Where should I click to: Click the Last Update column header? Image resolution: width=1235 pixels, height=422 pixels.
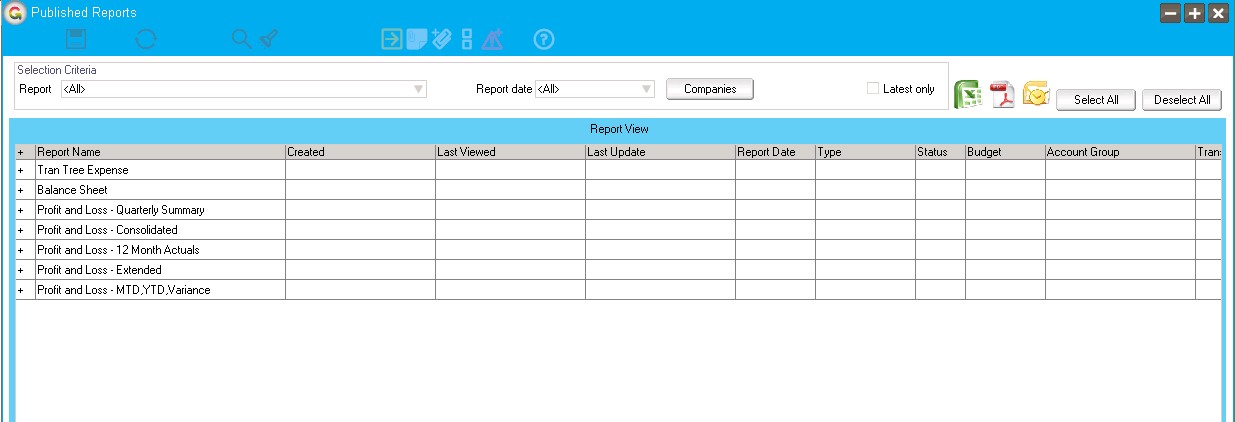(660, 152)
